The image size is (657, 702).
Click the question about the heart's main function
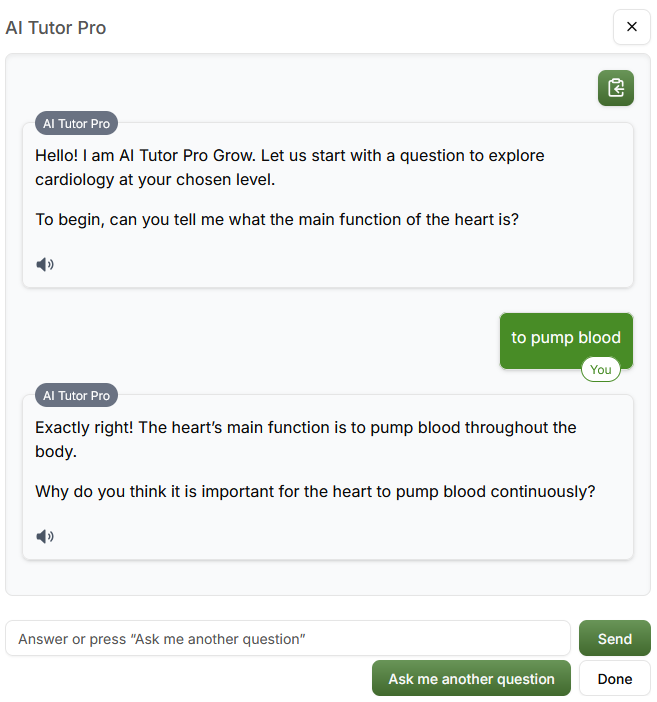[x=277, y=219]
